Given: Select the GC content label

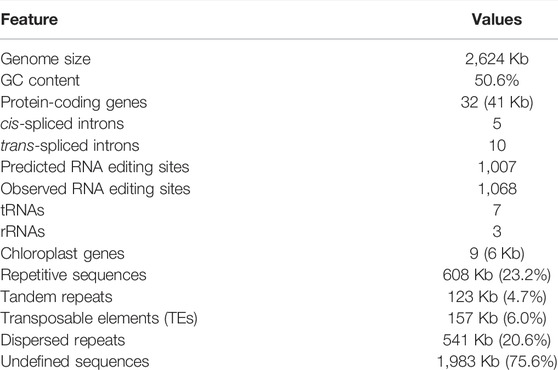Looking at the screenshot, I should click(x=40, y=80).
